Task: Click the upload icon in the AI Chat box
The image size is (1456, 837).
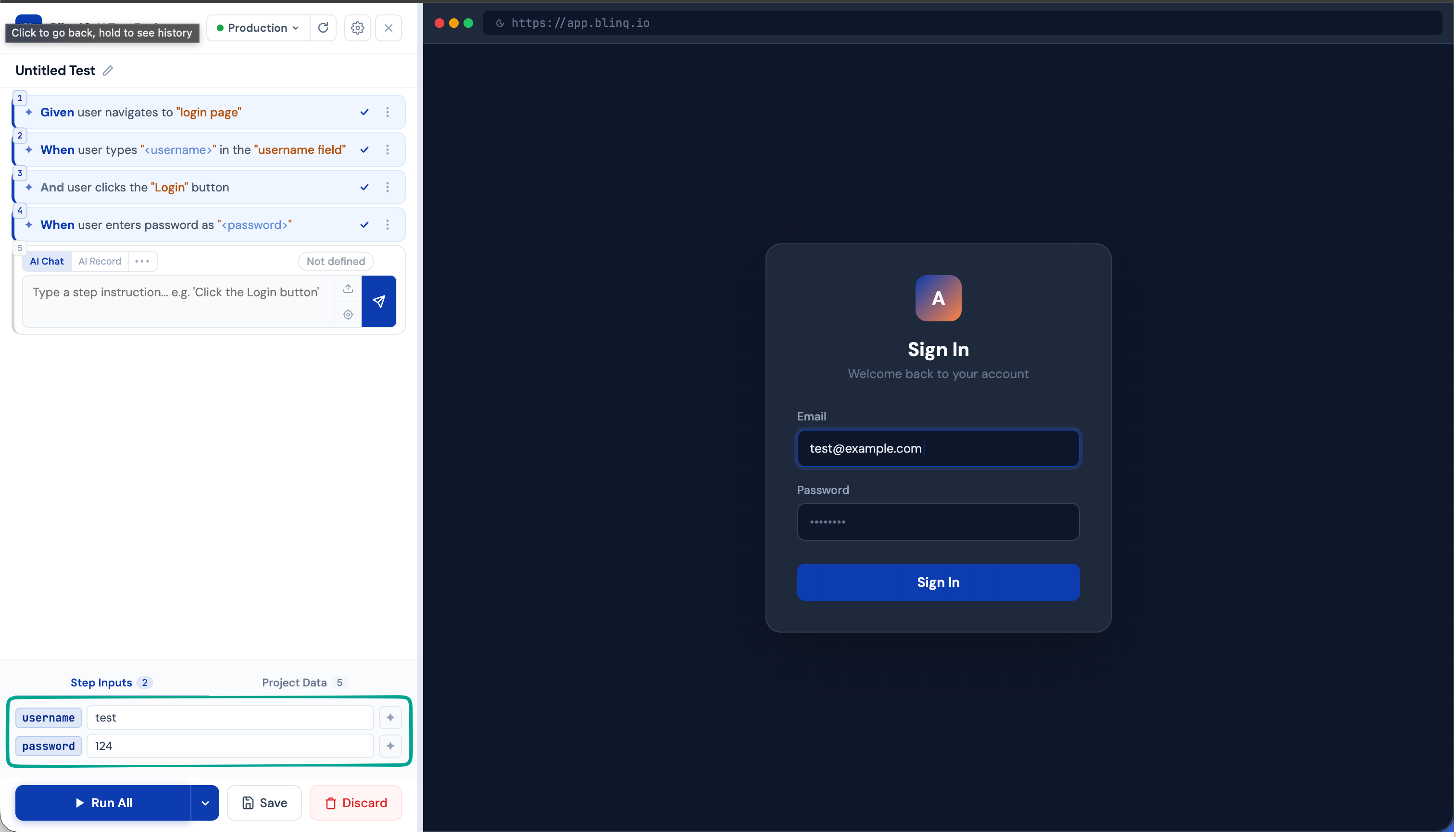Action: coord(347,288)
